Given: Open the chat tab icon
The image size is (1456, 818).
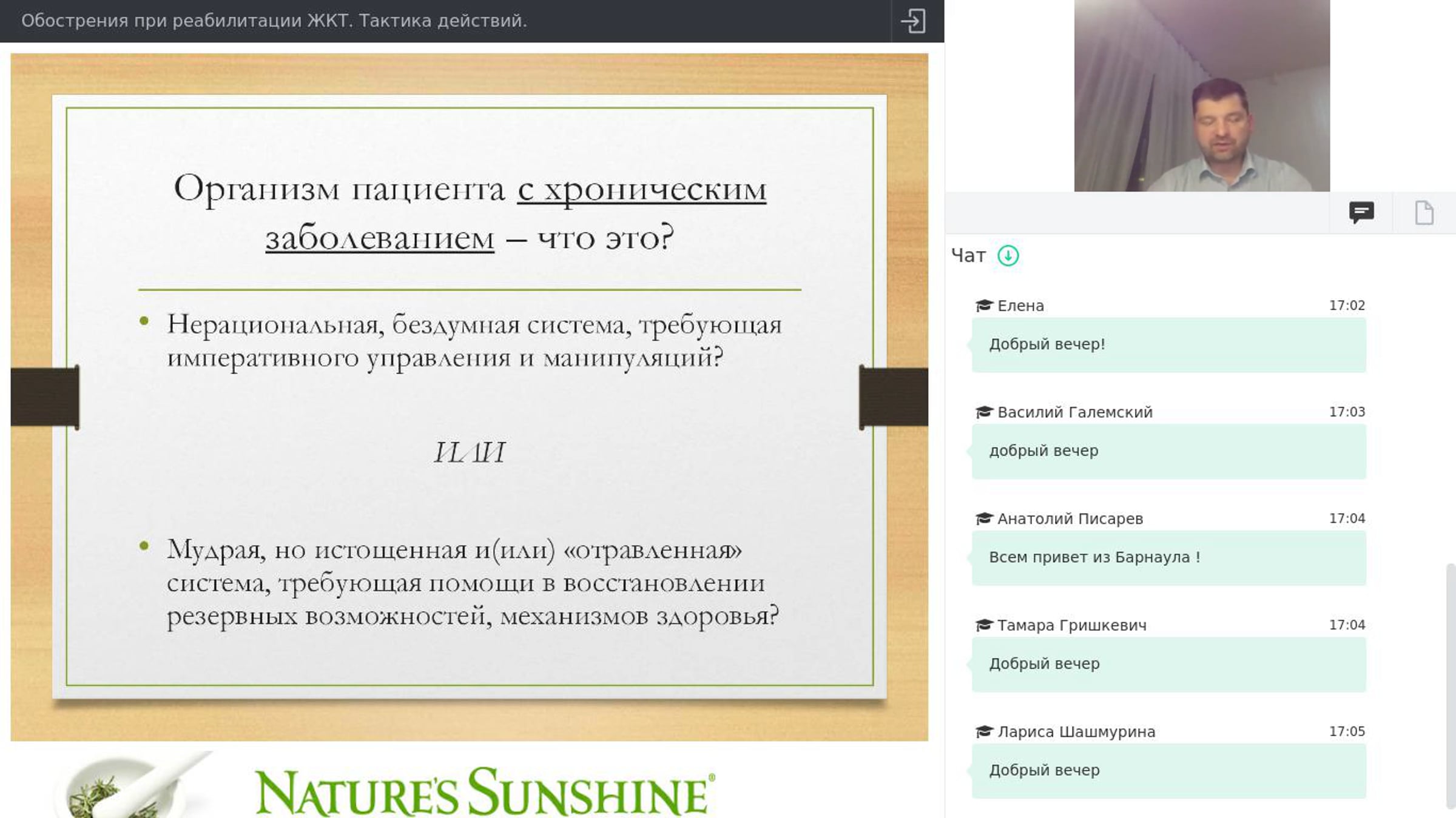Looking at the screenshot, I should pyautogui.click(x=1361, y=212).
